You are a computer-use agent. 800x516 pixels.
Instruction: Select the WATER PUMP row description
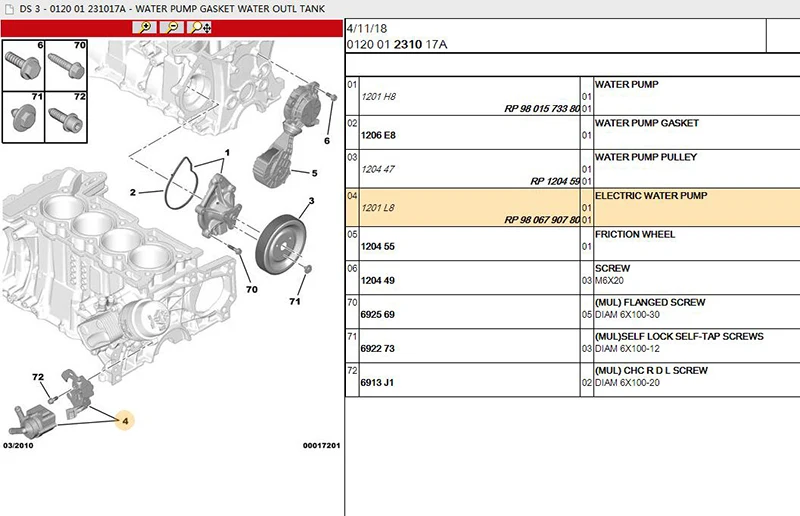tap(627, 84)
